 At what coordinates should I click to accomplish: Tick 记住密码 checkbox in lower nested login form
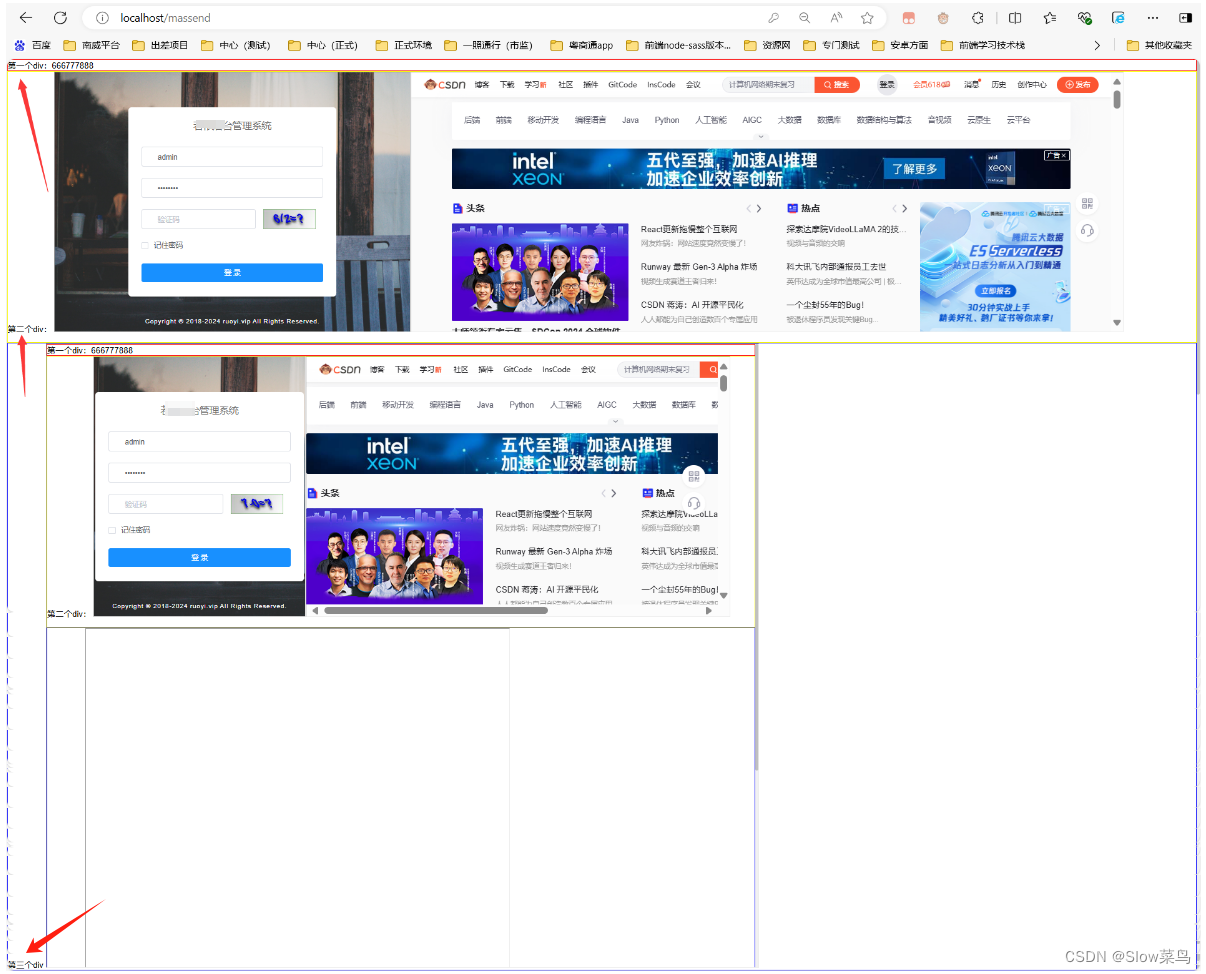pos(112,530)
